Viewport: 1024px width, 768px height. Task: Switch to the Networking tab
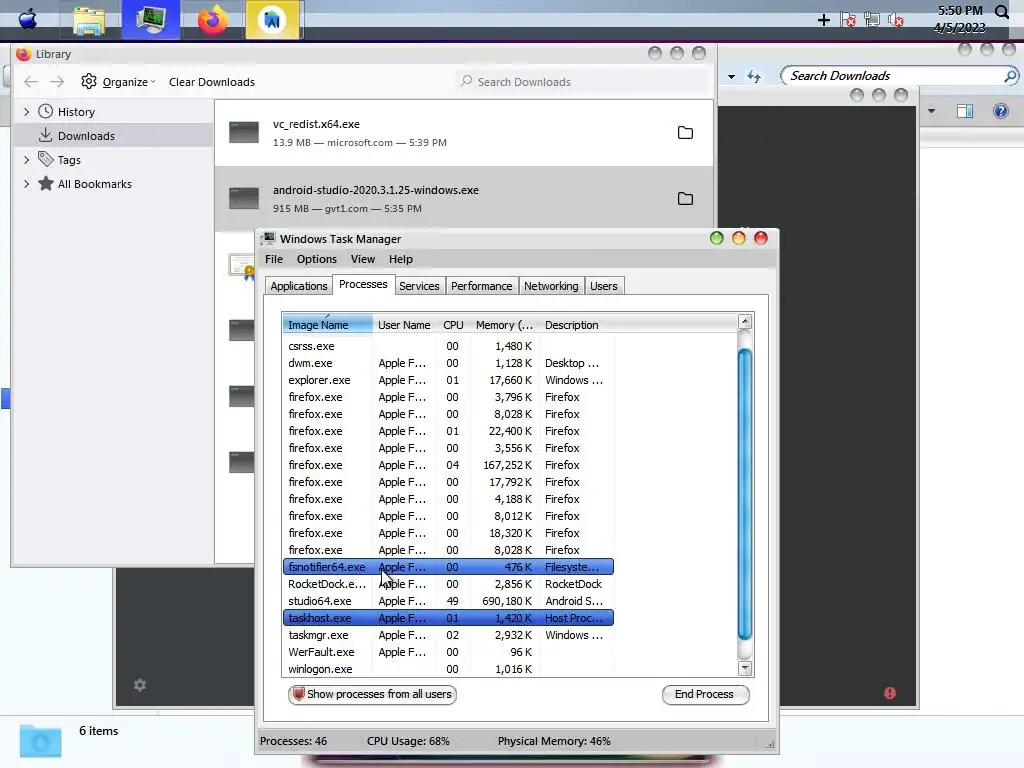(551, 286)
